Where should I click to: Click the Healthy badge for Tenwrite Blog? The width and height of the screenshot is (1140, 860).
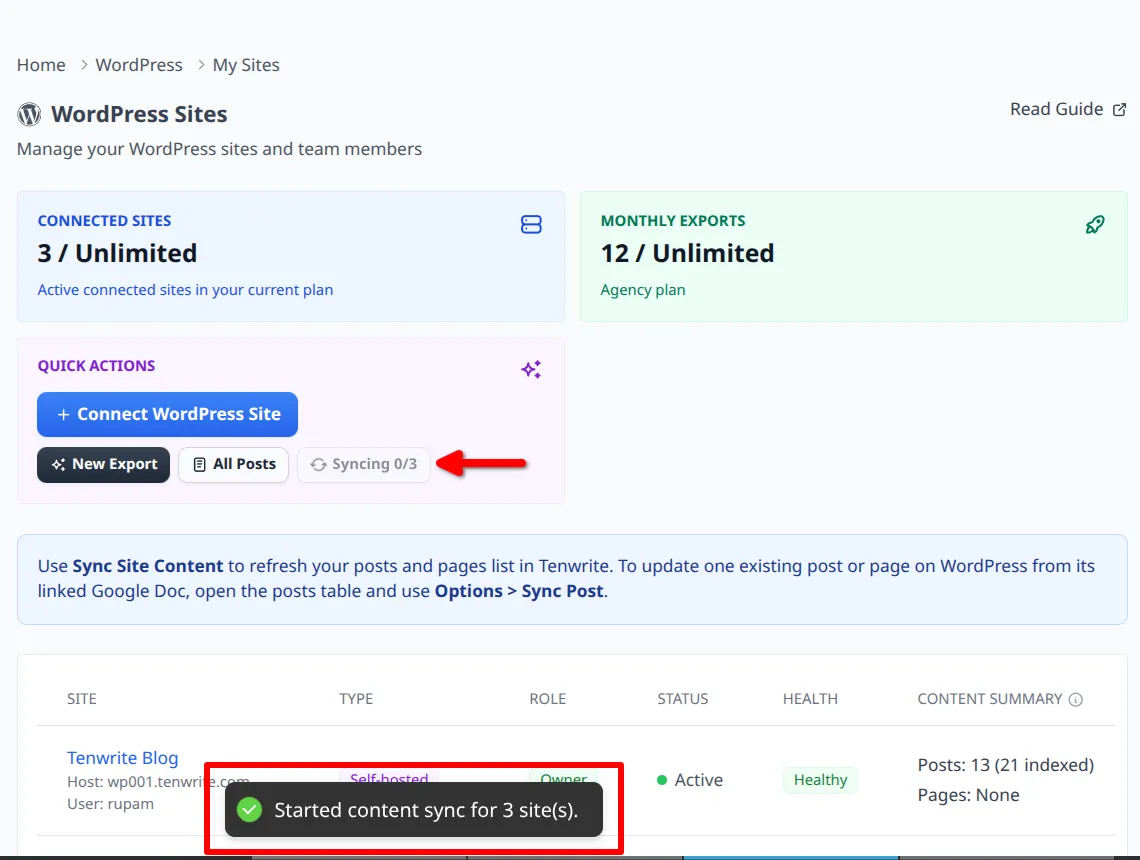tap(820, 780)
